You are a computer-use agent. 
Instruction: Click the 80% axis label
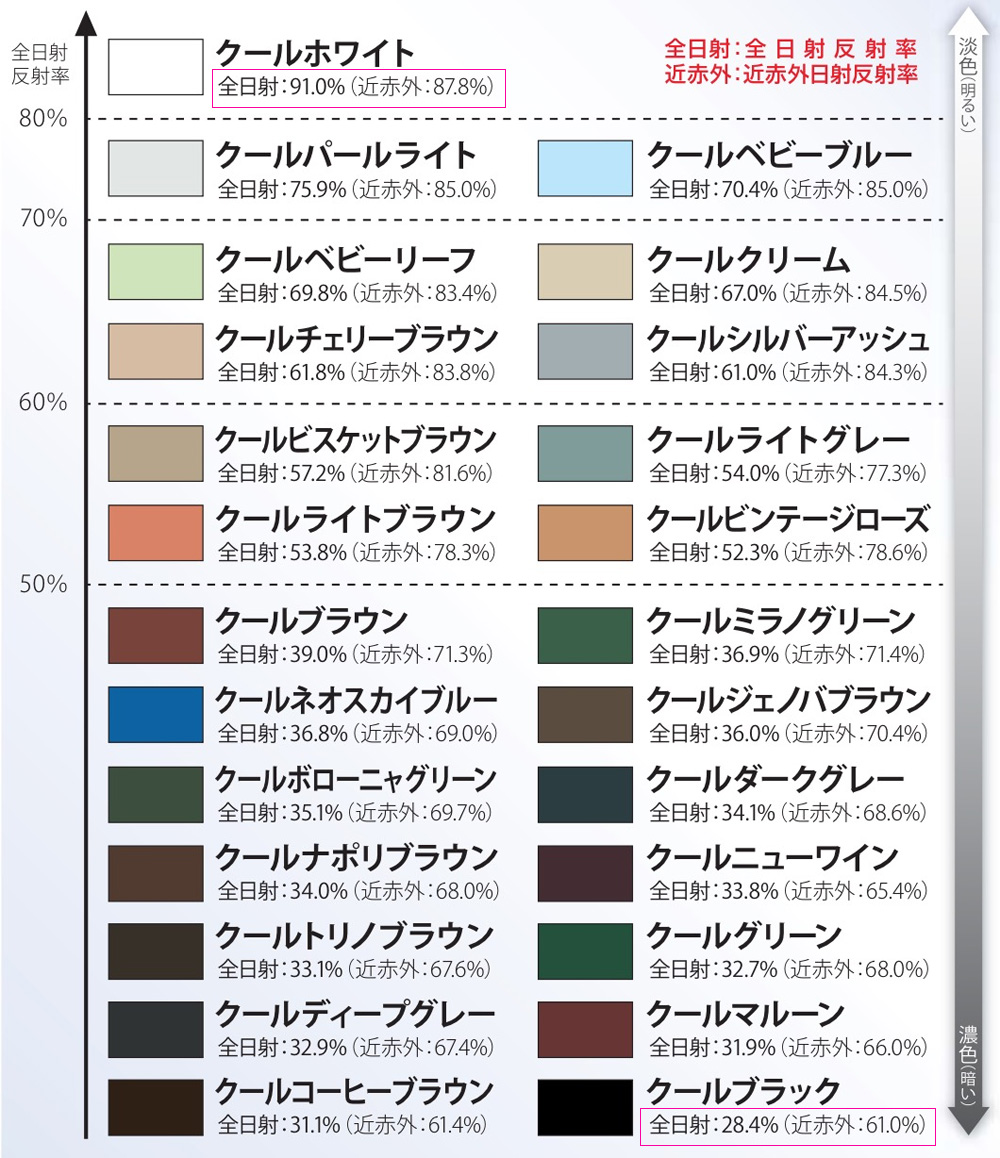click(x=44, y=119)
